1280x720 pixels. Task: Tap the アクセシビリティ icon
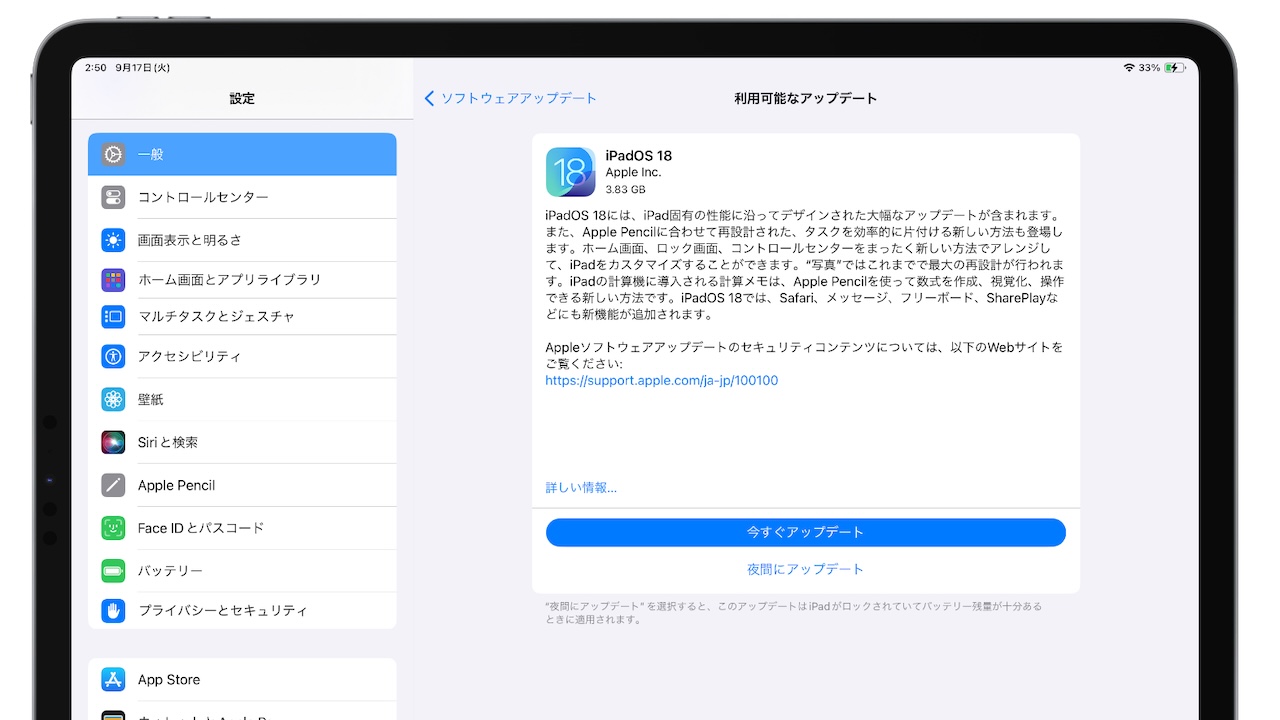coord(113,356)
